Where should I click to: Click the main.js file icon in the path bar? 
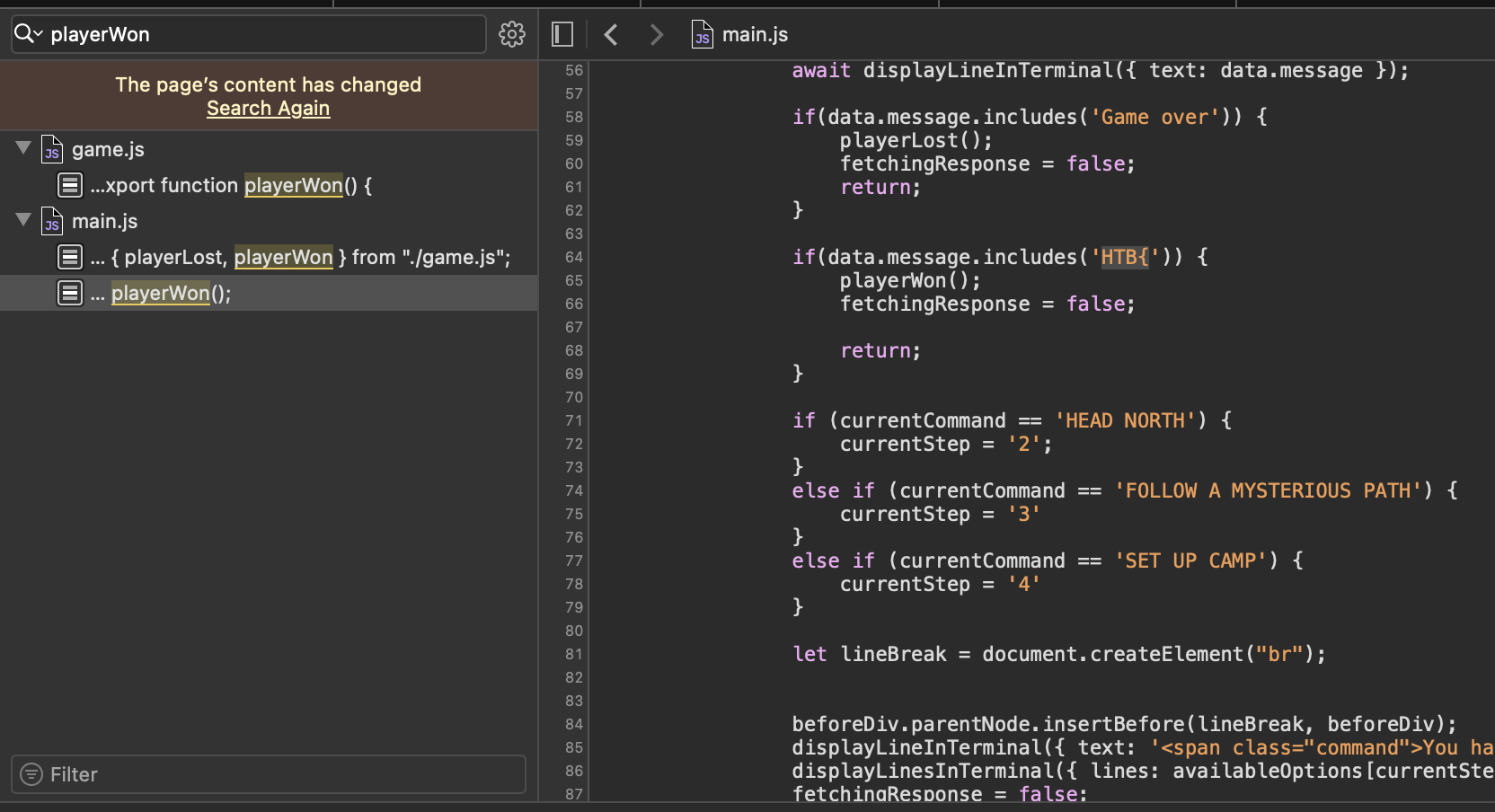click(702, 34)
